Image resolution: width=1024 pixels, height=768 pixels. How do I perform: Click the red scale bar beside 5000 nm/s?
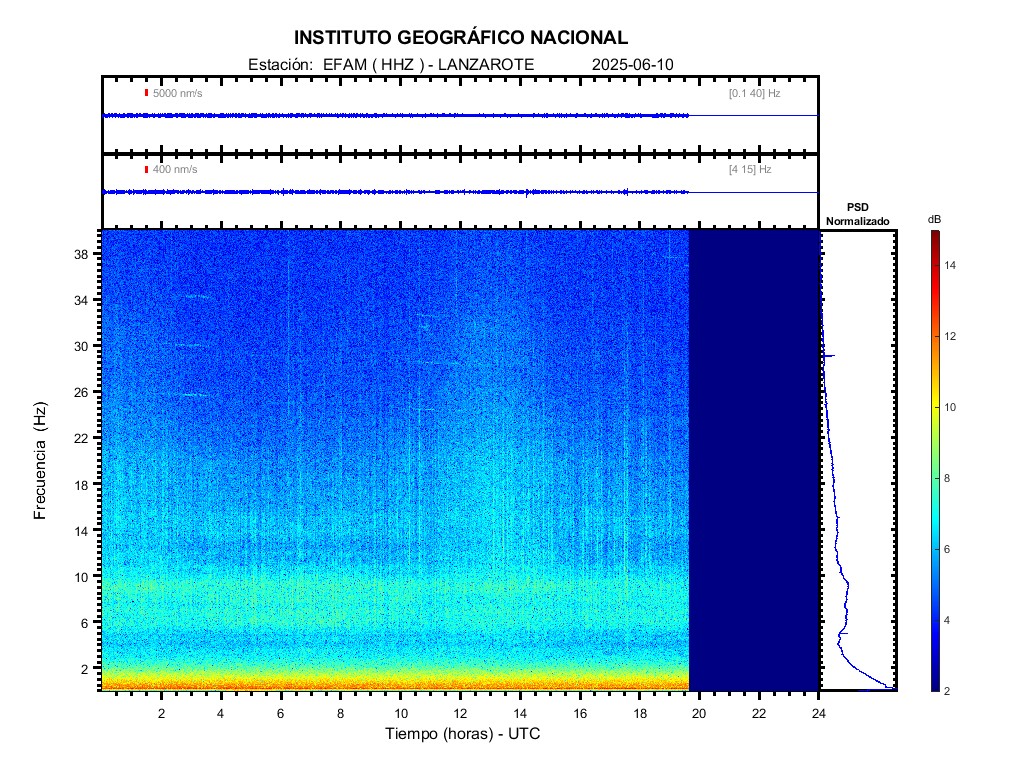click(146, 93)
